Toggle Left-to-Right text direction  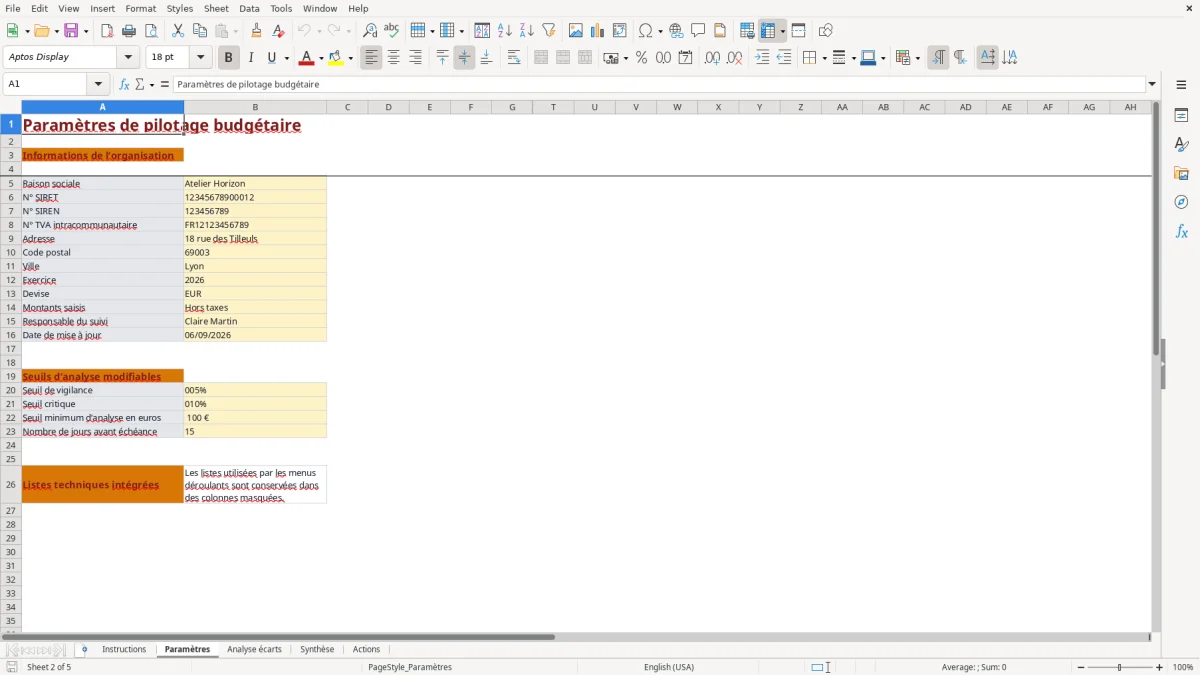point(938,58)
